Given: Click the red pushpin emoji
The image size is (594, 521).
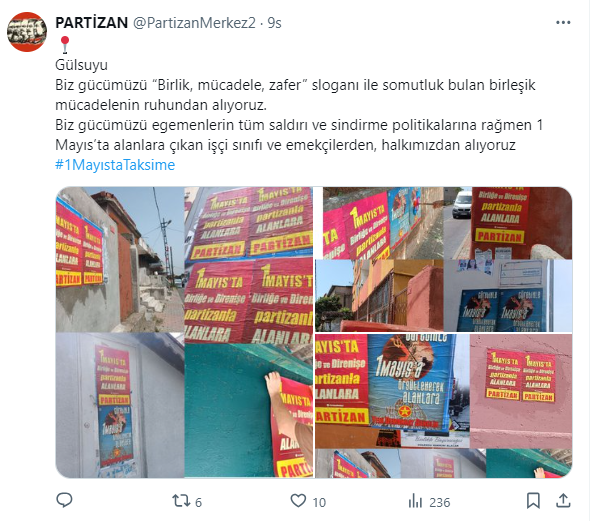Looking at the screenshot, I should tap(65, 44).
